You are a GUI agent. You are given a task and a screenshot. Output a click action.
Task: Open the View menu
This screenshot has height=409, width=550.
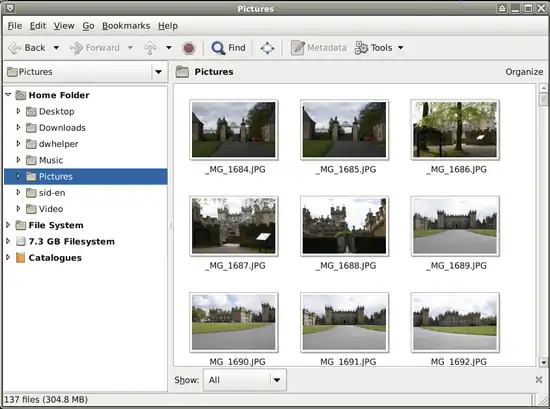tap(64, 26)
